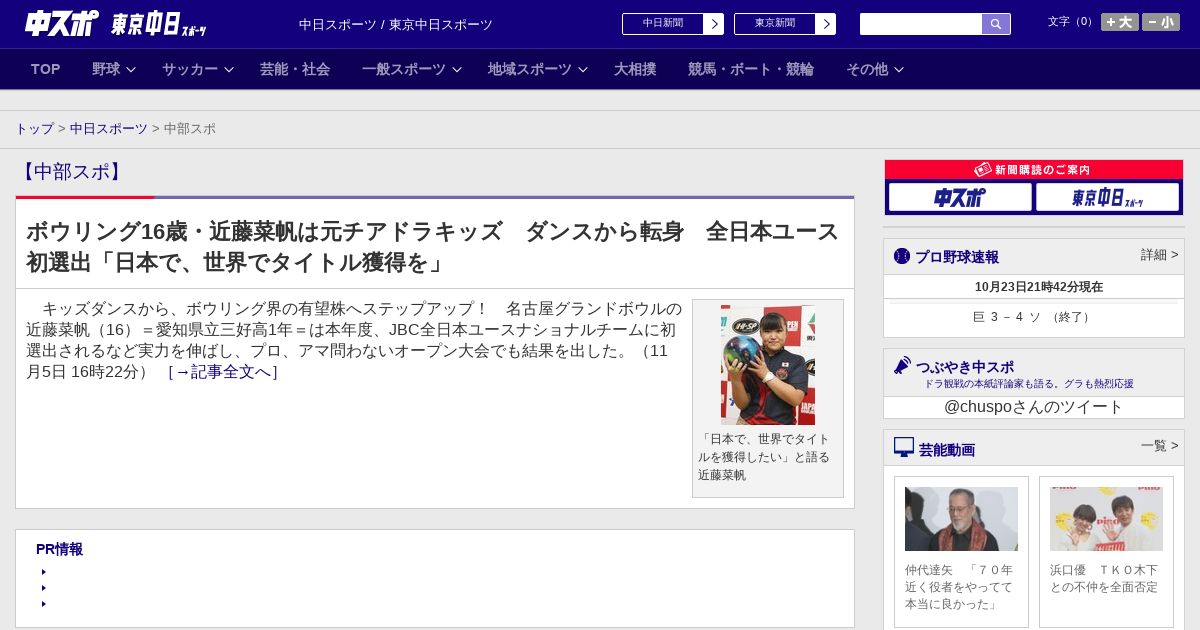Viewport: 1200px width, 630px height.
Task: Open the 芸能動画 heading link
Action: 947,450
